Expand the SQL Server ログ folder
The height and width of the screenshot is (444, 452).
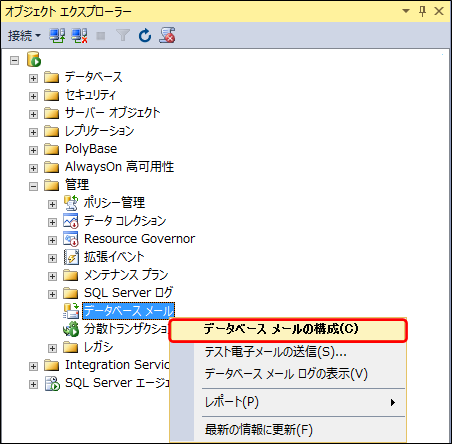tap(52, 294)
